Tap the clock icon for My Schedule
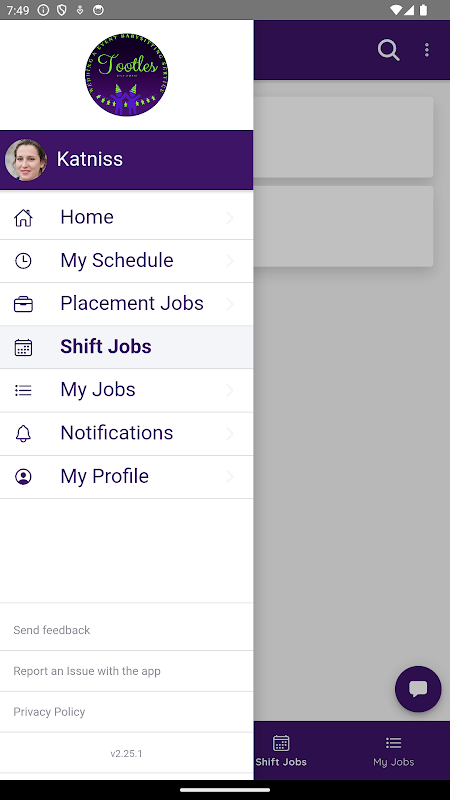The width and height of the screenshot is (450, 800). click(x=23, y=261)
